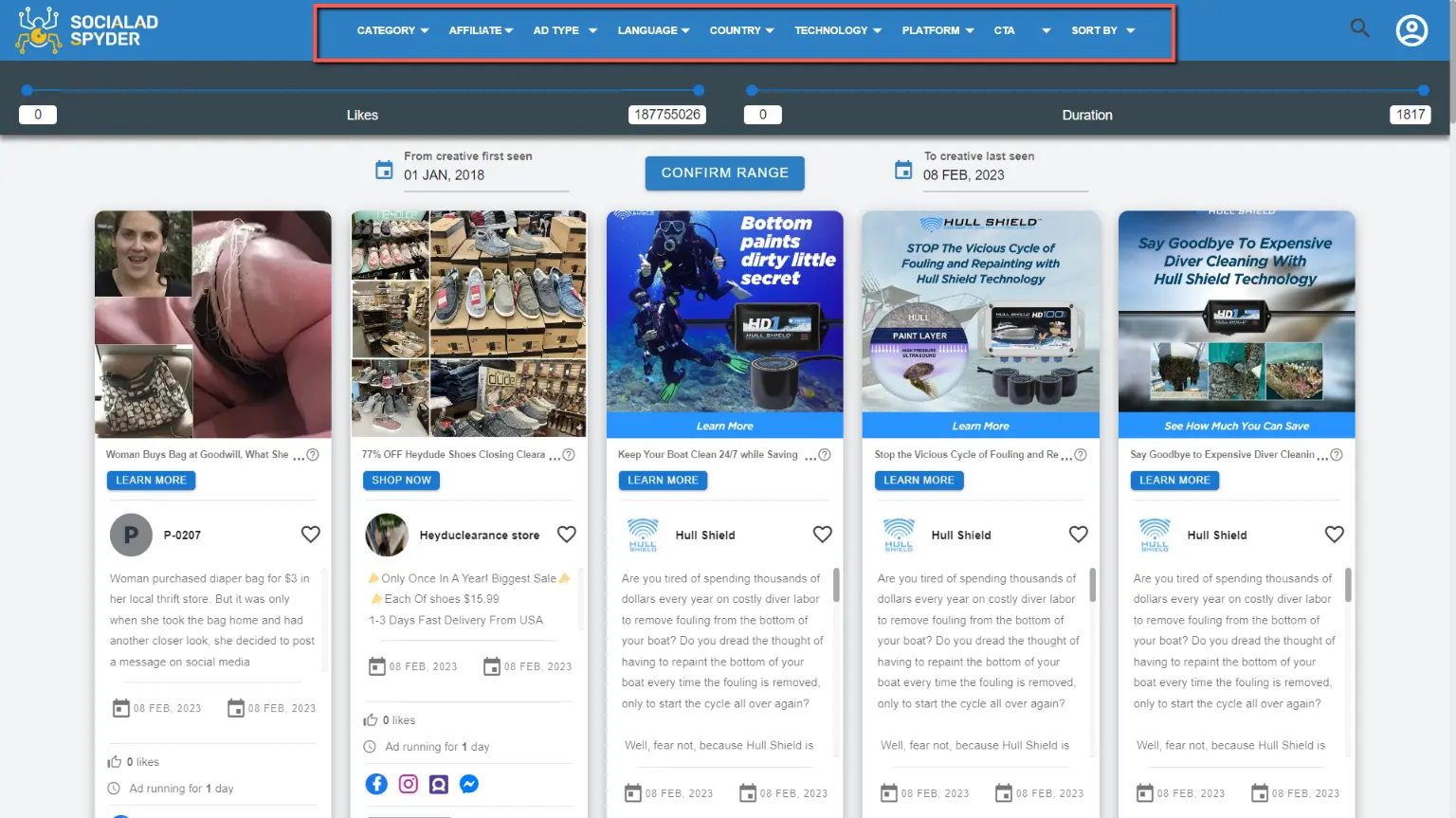Image resolution: width=1456 pixels, height=818 pixels.
Task: Open calendar icon for creative last seen
Action: point(903,170)
